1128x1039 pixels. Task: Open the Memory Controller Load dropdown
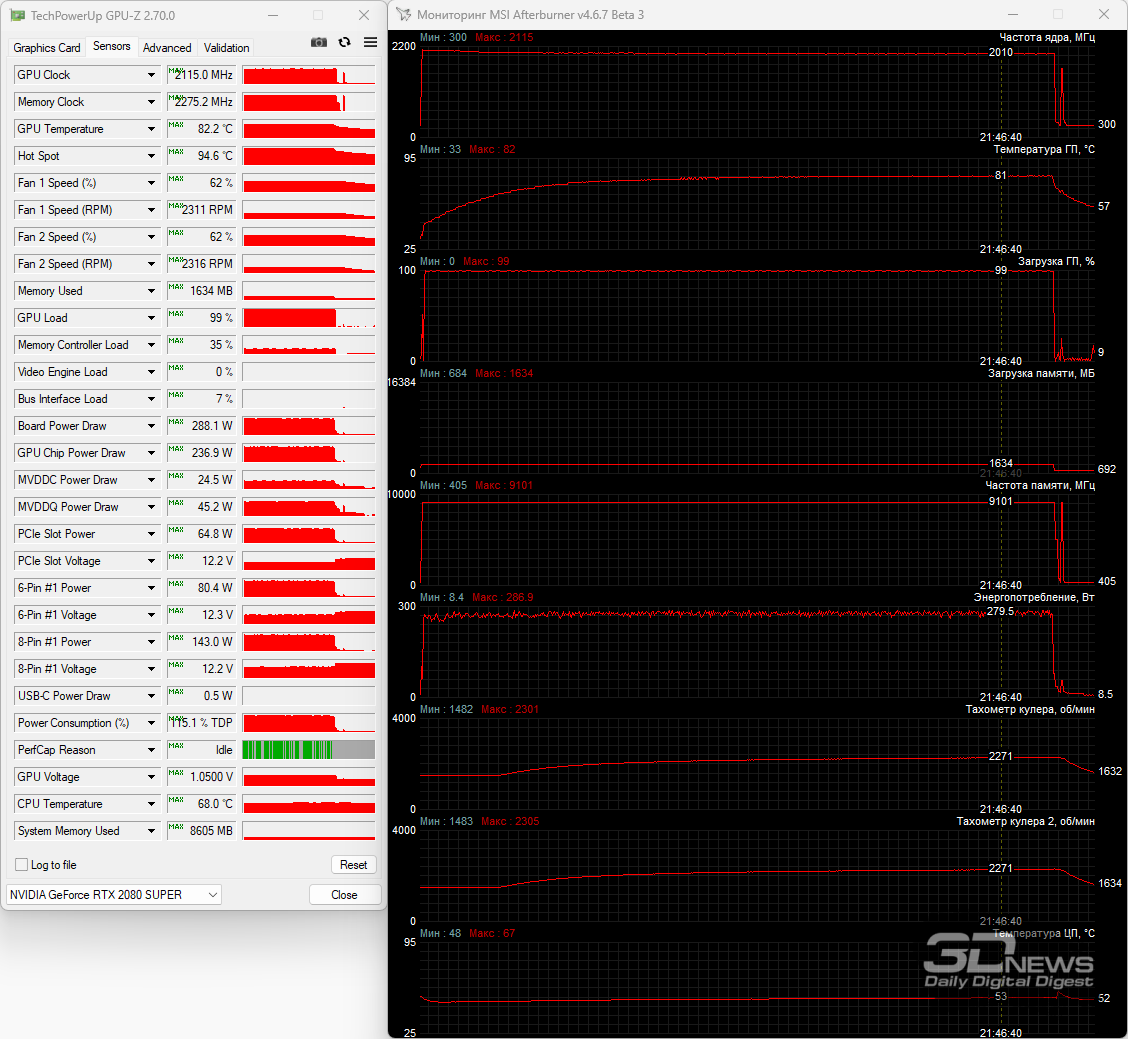pos(151,345)
